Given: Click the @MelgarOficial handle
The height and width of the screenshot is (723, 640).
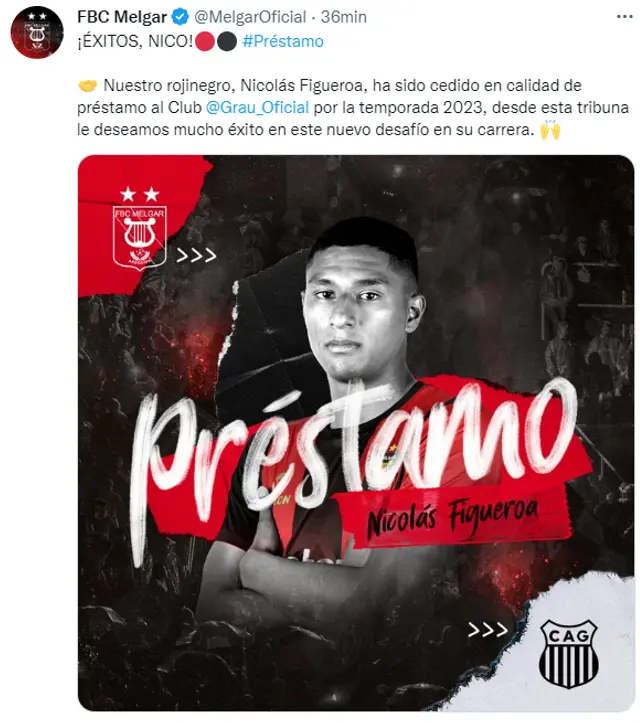Looking at the screenshot, I should click(x=250, y=17).
